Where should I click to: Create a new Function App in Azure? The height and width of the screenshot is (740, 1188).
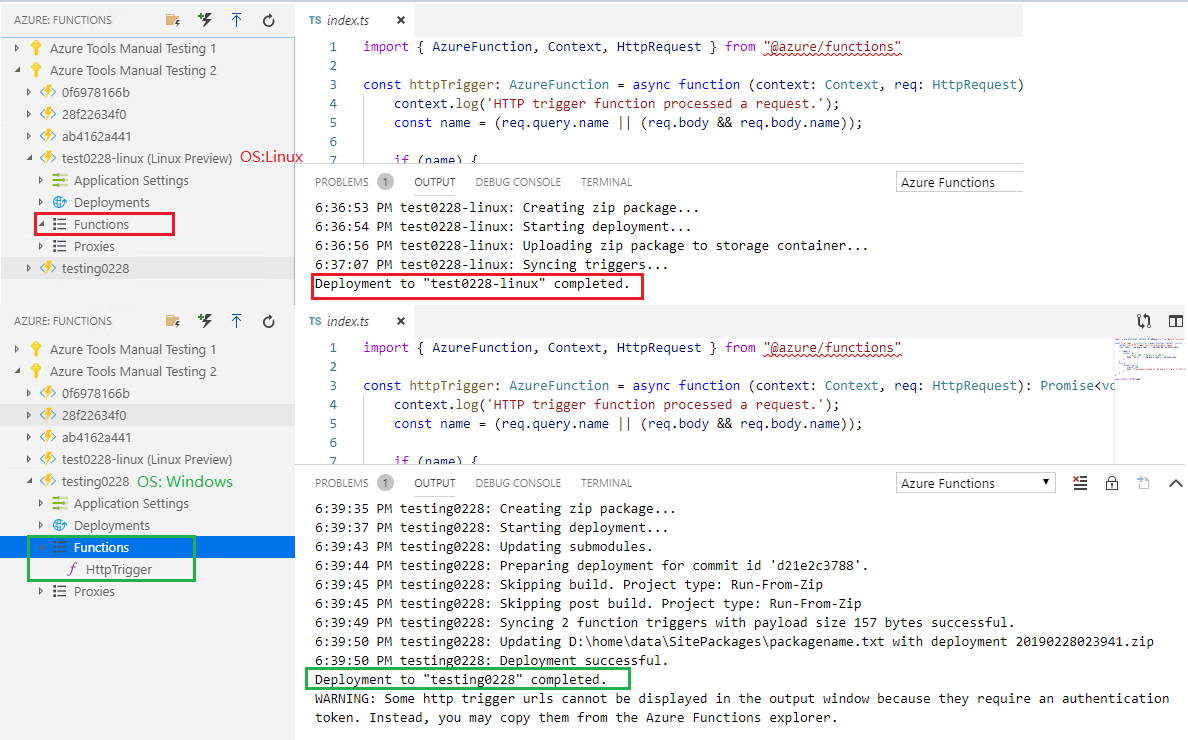[204, 19]
